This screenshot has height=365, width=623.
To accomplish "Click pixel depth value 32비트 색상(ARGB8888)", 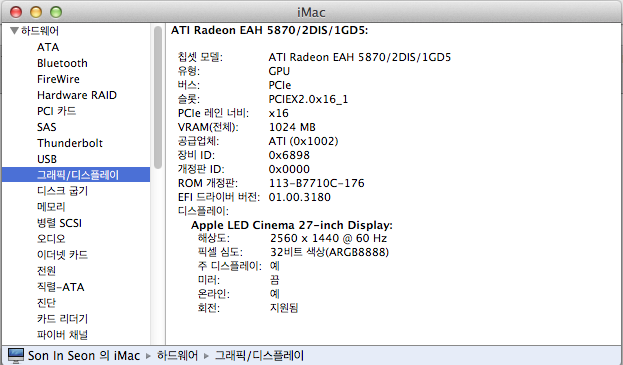I will [329, 252].
